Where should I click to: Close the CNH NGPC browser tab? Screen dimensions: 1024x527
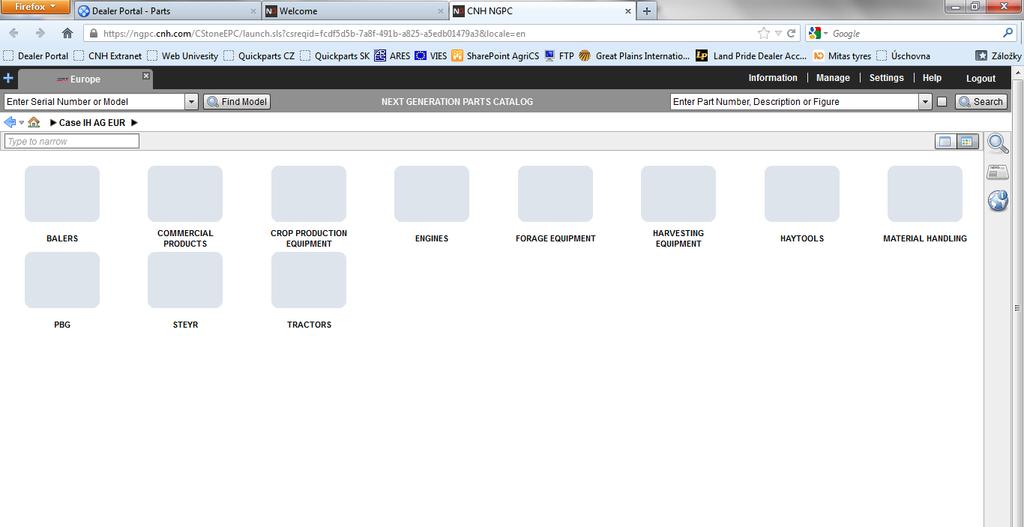[628, 11]
